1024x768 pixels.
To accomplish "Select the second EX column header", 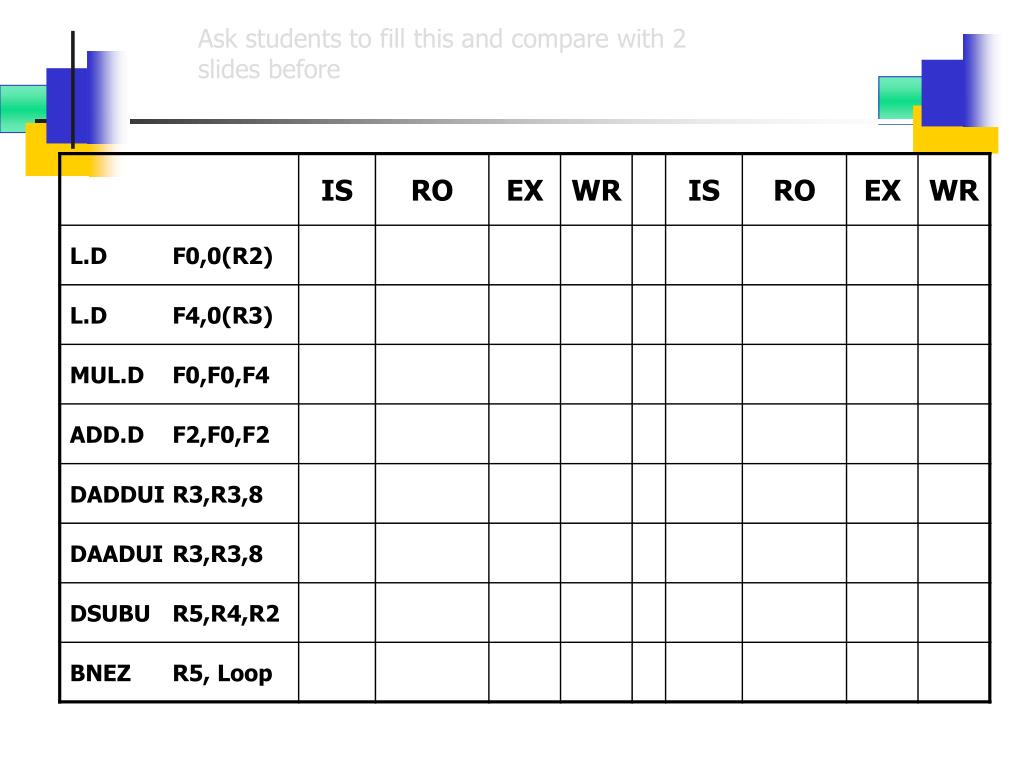I will (x=882, y=190).
